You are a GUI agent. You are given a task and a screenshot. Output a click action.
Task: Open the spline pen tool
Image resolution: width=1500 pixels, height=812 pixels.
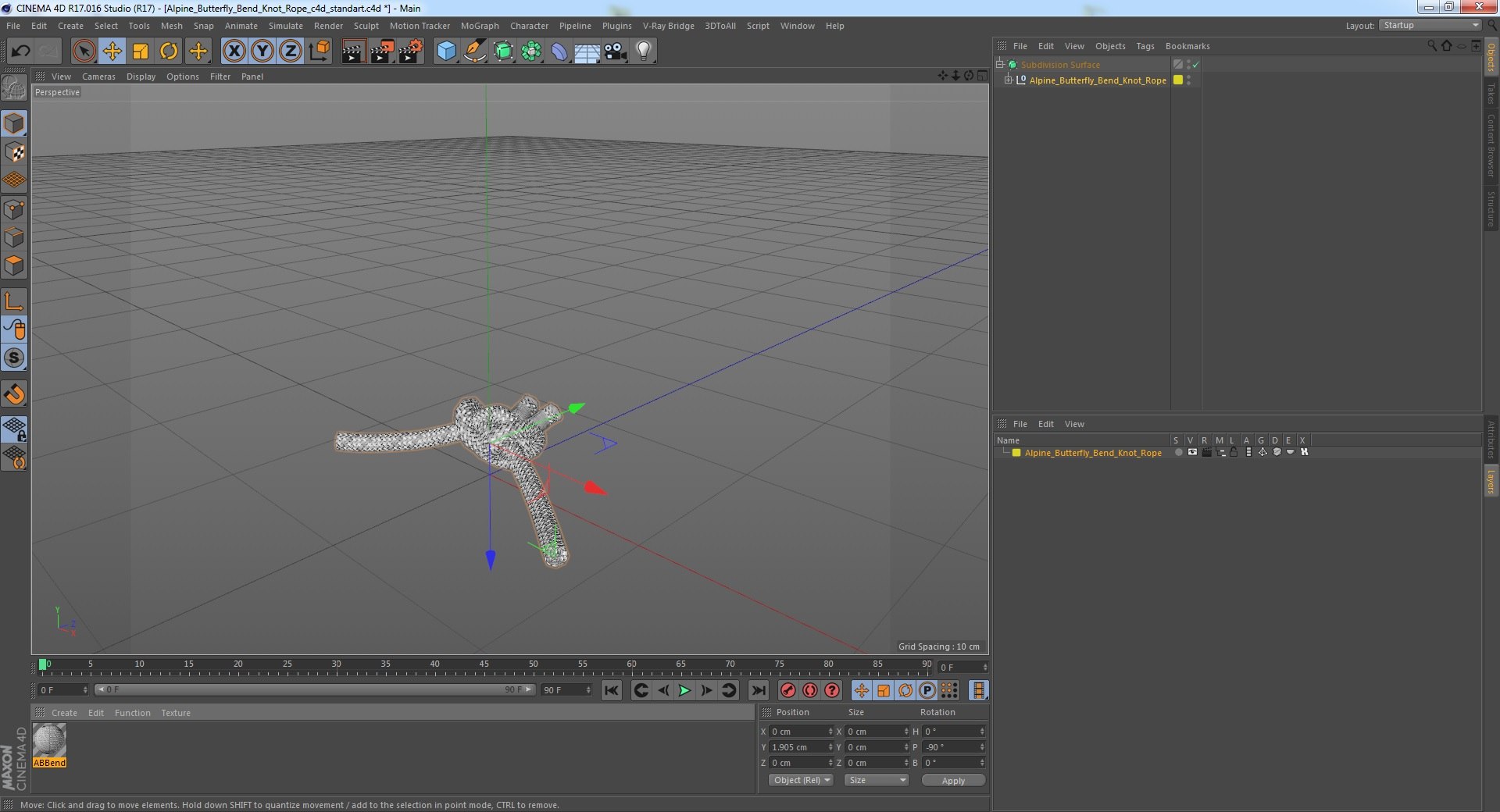pos(475,52)
